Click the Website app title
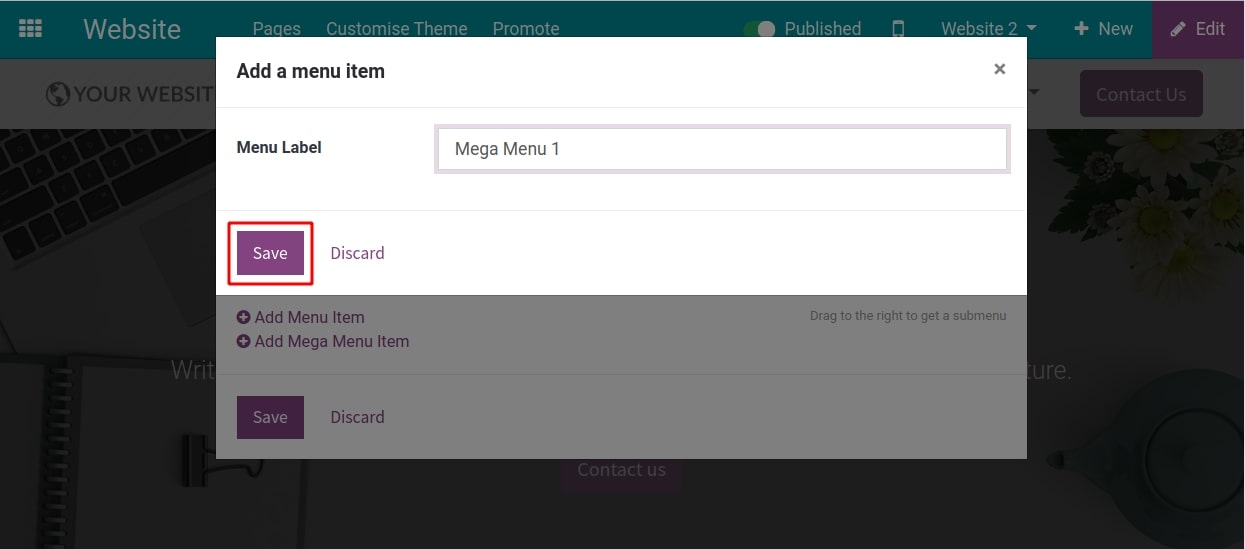The height and width of the screenshot is (549, 1245). 132,29
